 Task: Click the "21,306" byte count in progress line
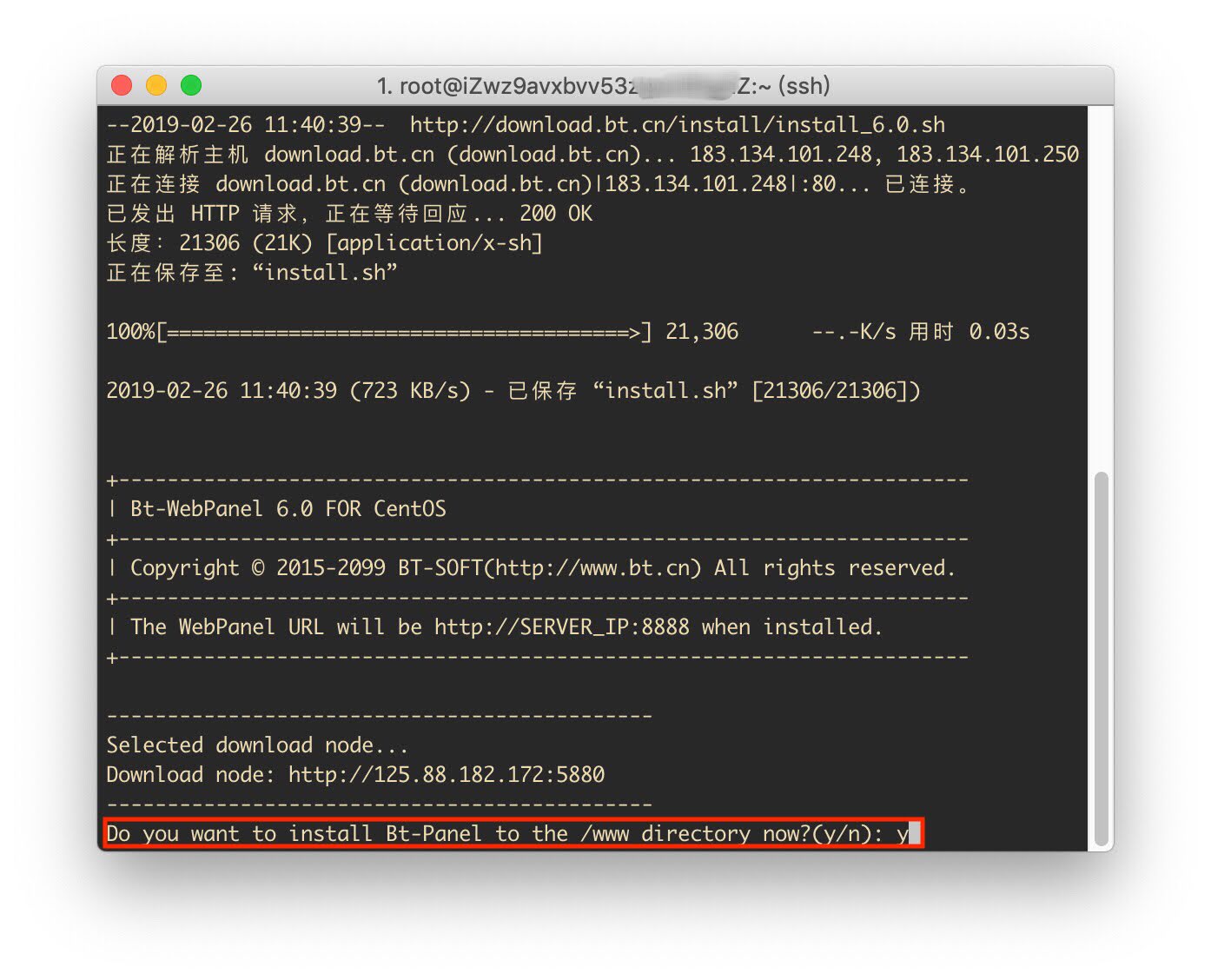(x=702, y=332)
